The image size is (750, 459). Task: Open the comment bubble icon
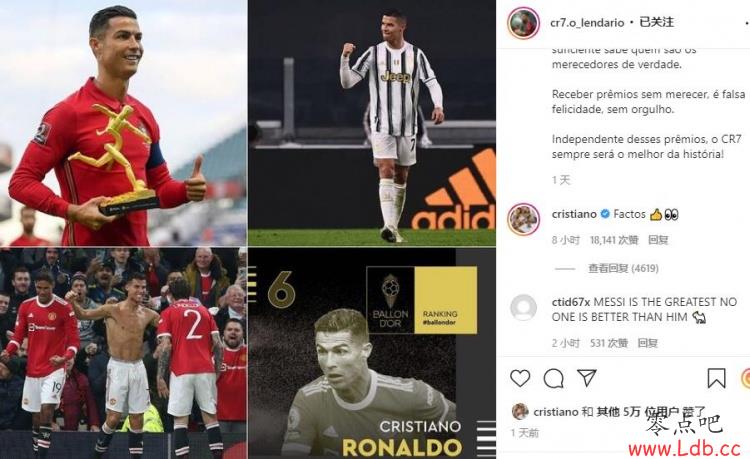pos(553,378)
